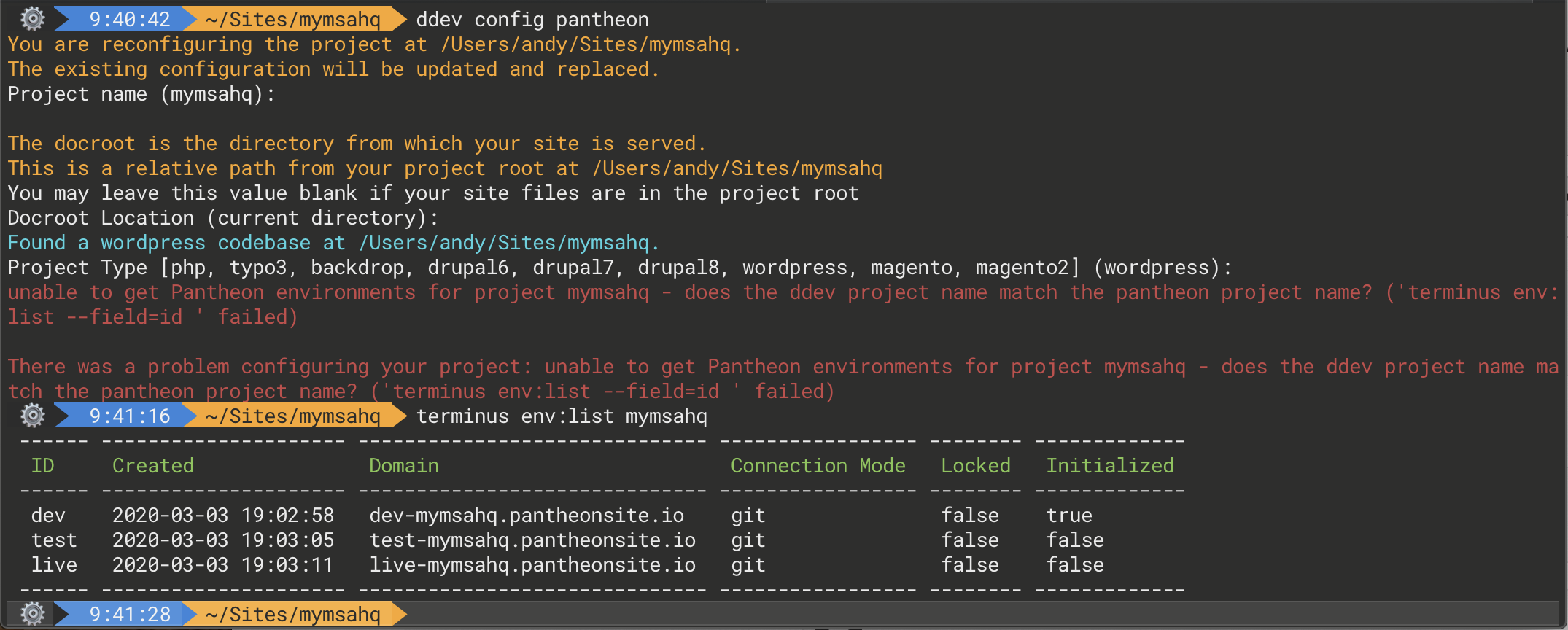1568x630 pixels.
Task: Click the 'dev' environment ID cell
Action: [48, 515]
